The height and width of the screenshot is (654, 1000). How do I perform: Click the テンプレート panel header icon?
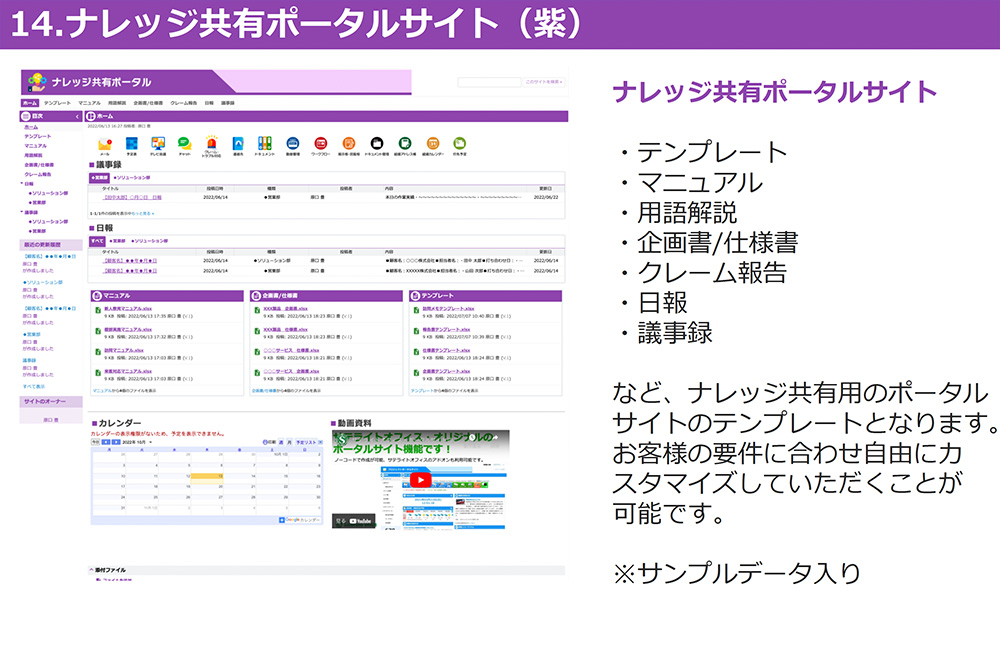pyautogui.click(x=415, y=296)
